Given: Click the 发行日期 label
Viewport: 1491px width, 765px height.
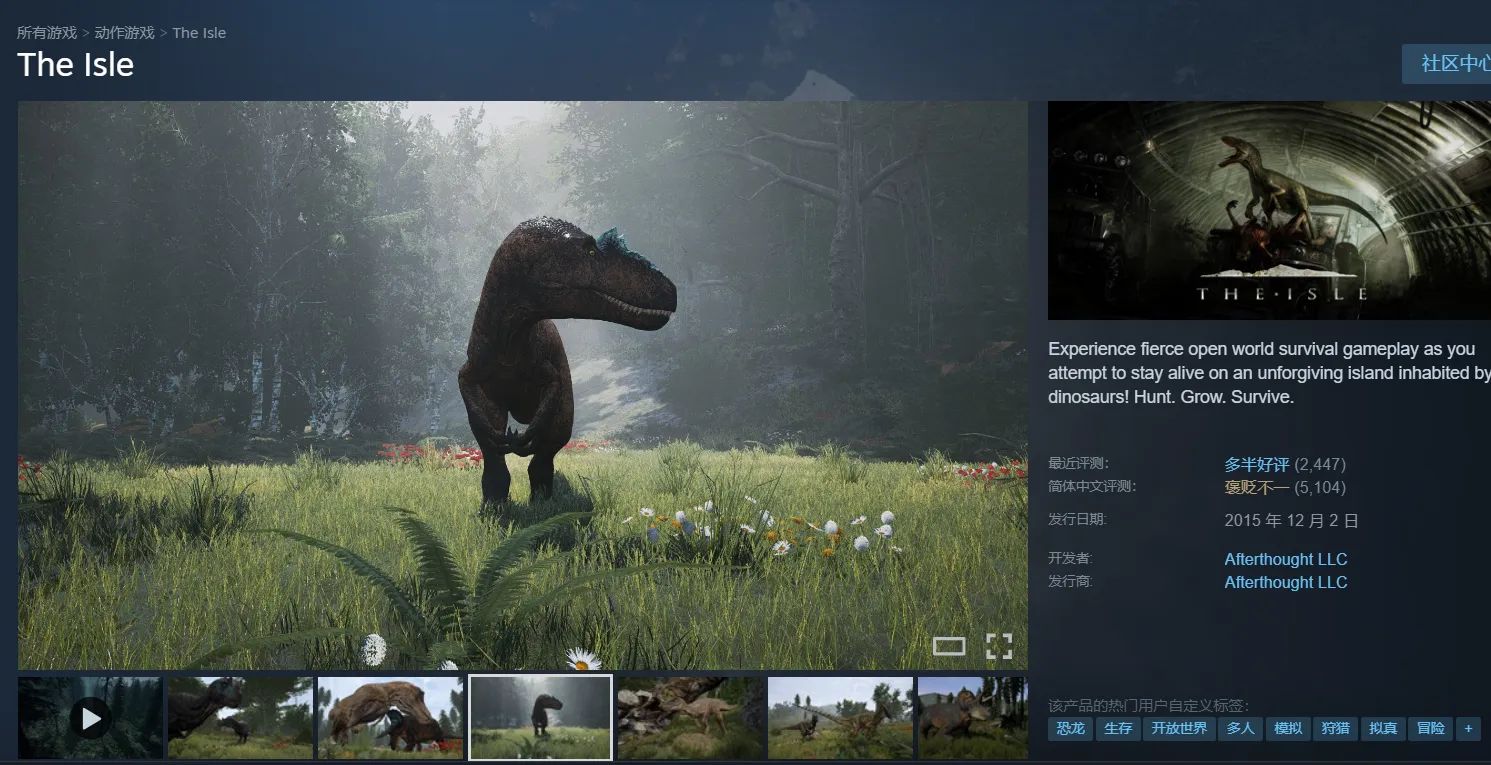Looking at the screenshot, I should pyautogui.click(x=1077, y=519).
